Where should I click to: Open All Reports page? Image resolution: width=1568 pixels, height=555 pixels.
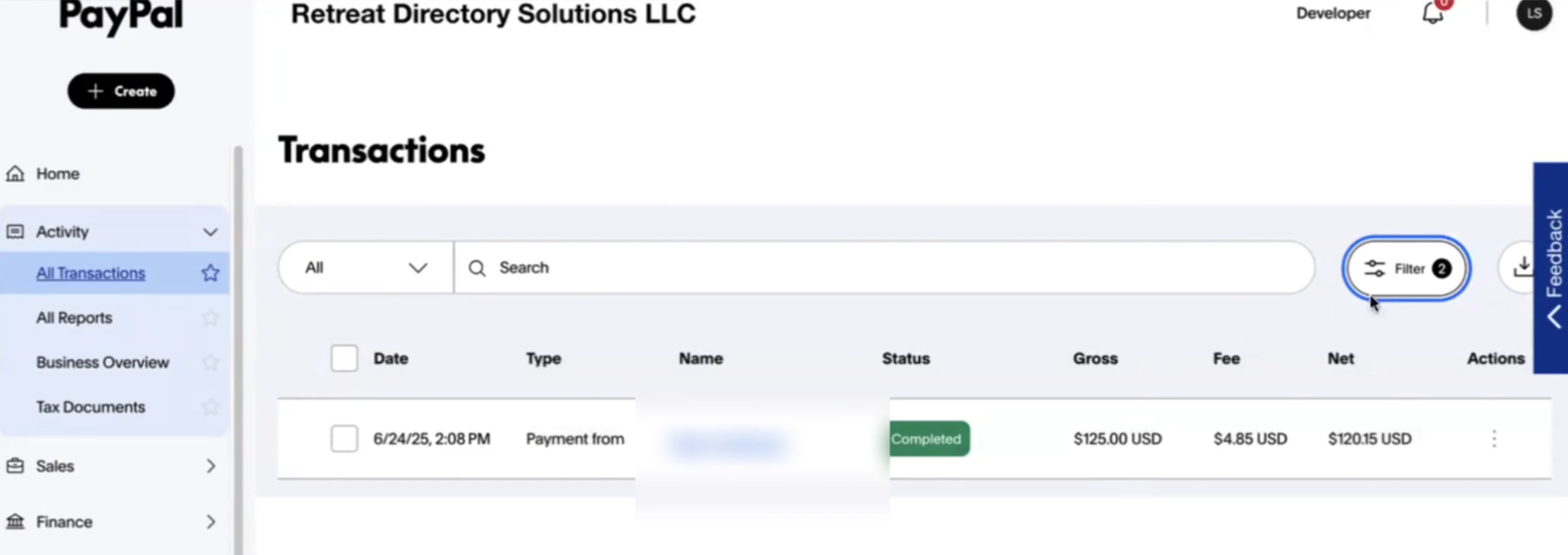pyautogui.click(x=74, y=318)
